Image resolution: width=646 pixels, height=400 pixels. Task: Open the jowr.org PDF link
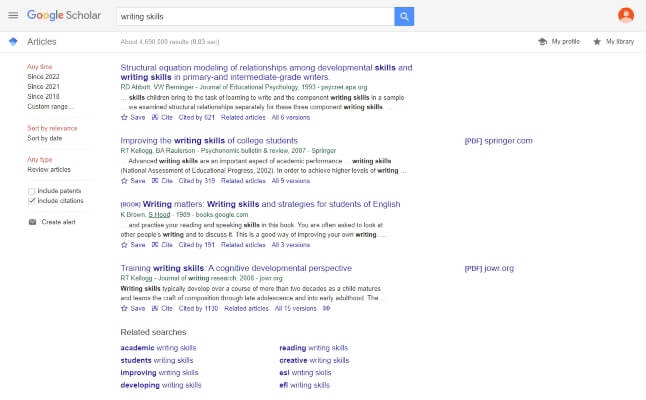[x=489, y=268]
